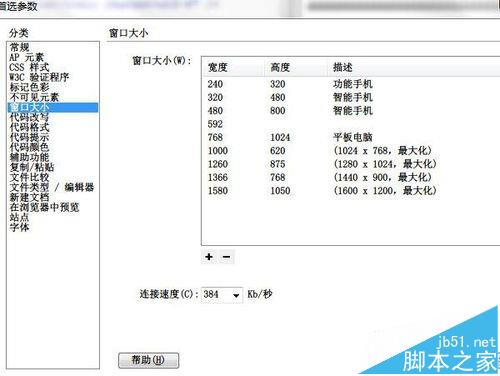Viewport: 500px width, 376px height.
Task: Select the height 620 cell
Action: click(278, 151)
